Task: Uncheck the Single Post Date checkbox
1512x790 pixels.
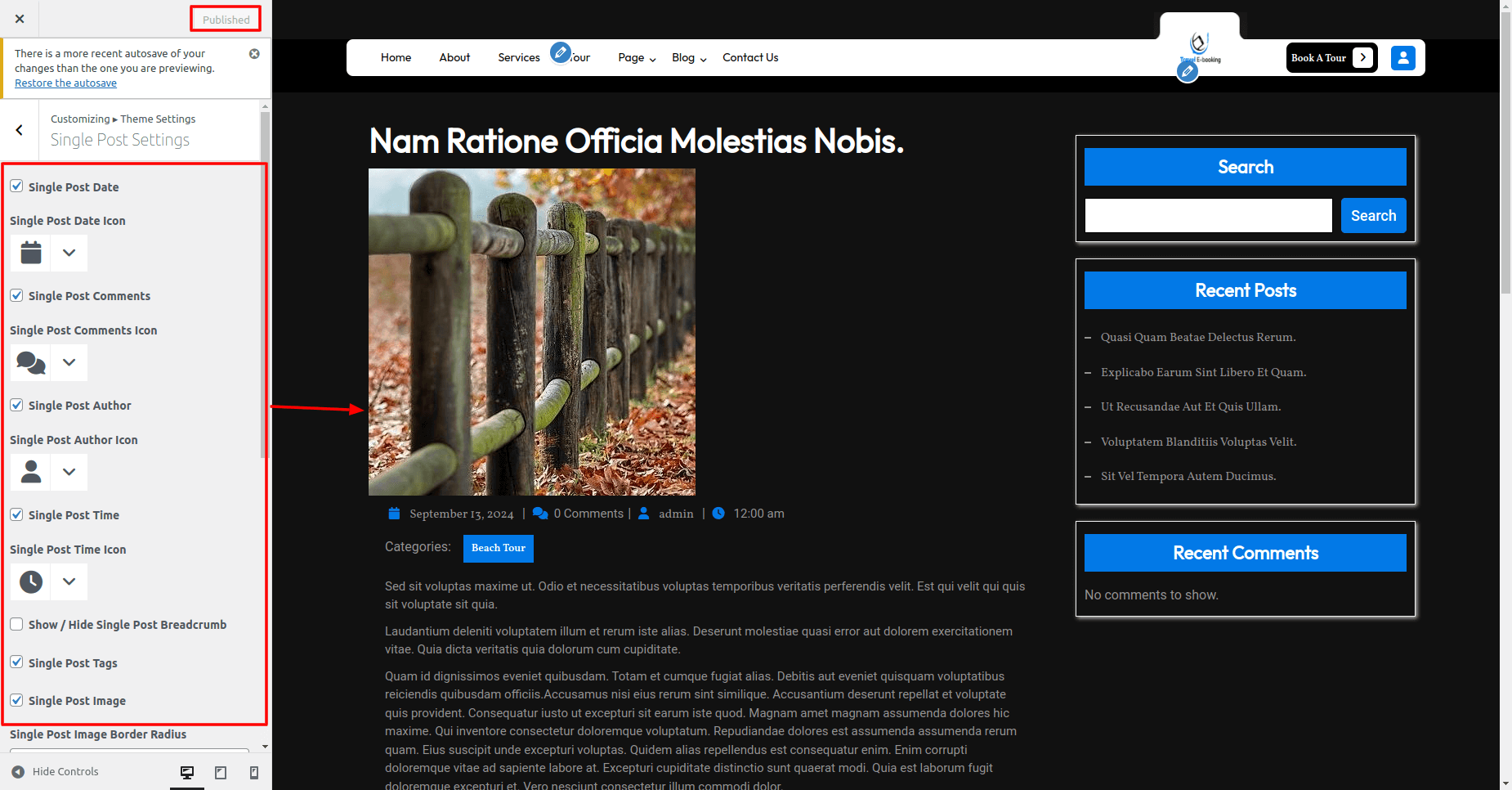Action: [x=16, y=186]
